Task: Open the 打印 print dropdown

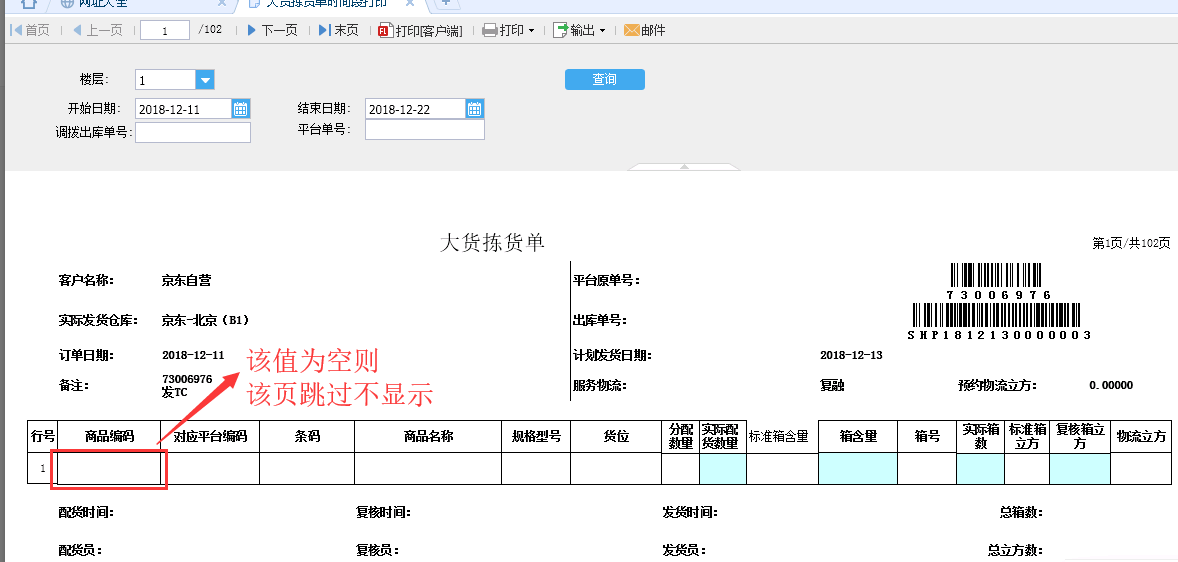Action: (x=509, y=30)
